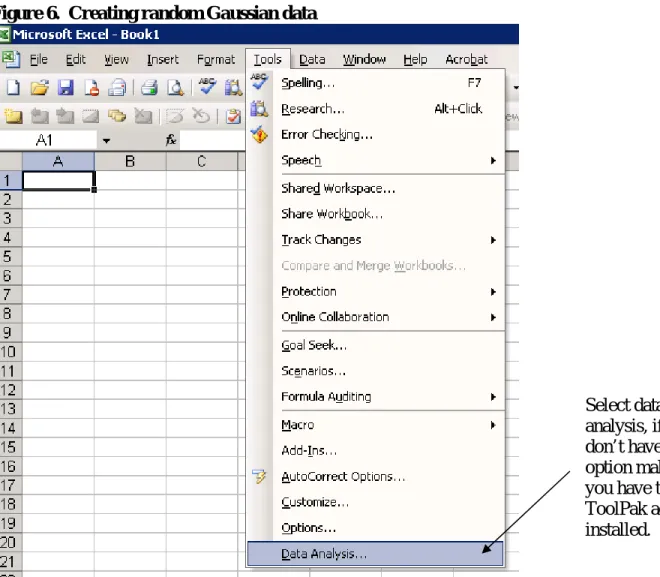Image resolution: width=660 pixels, height=577 pixels.
Task: Open the Name Box dropdown arrow
Action: 106,141
